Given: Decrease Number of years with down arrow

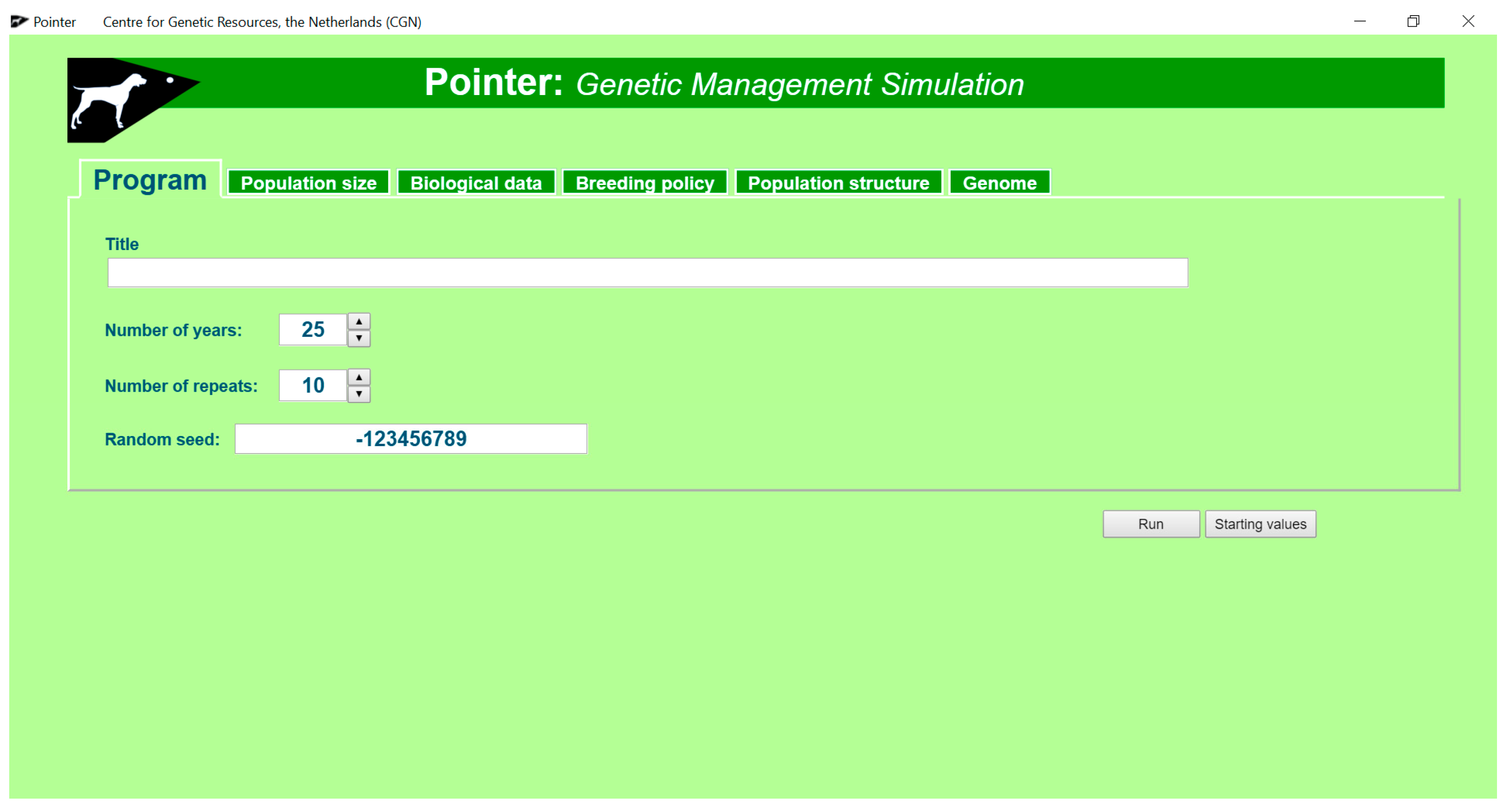Looking at the screenshot, I should [x=359, y=338].
